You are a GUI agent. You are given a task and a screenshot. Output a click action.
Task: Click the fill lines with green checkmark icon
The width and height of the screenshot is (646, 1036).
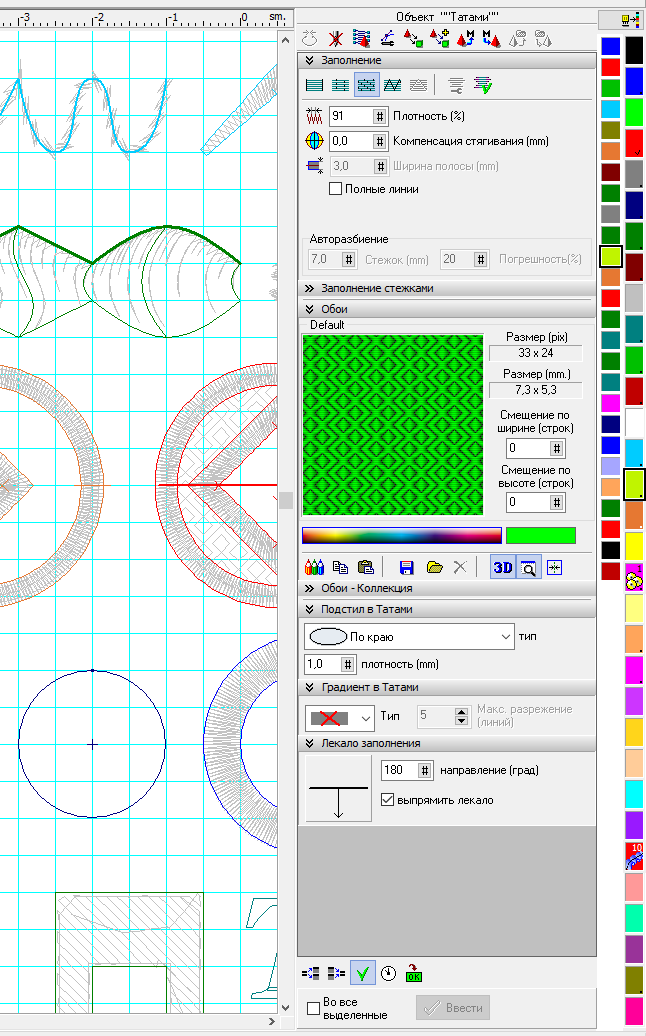pos(483,85)
